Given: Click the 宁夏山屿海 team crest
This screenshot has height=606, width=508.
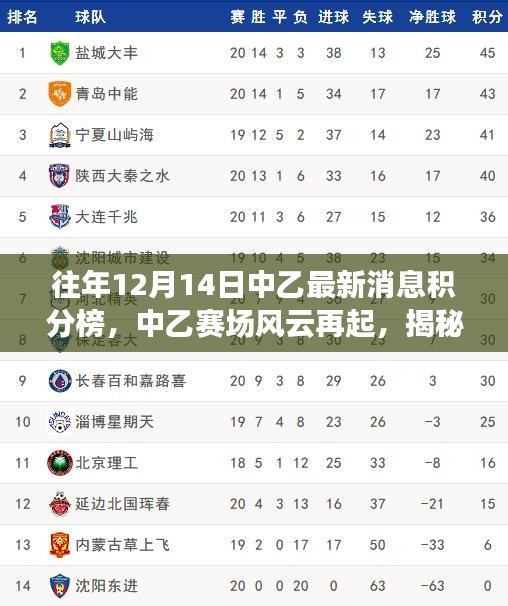Looking at the screenshot, I should pyautogui.click(x=60, y=135).
